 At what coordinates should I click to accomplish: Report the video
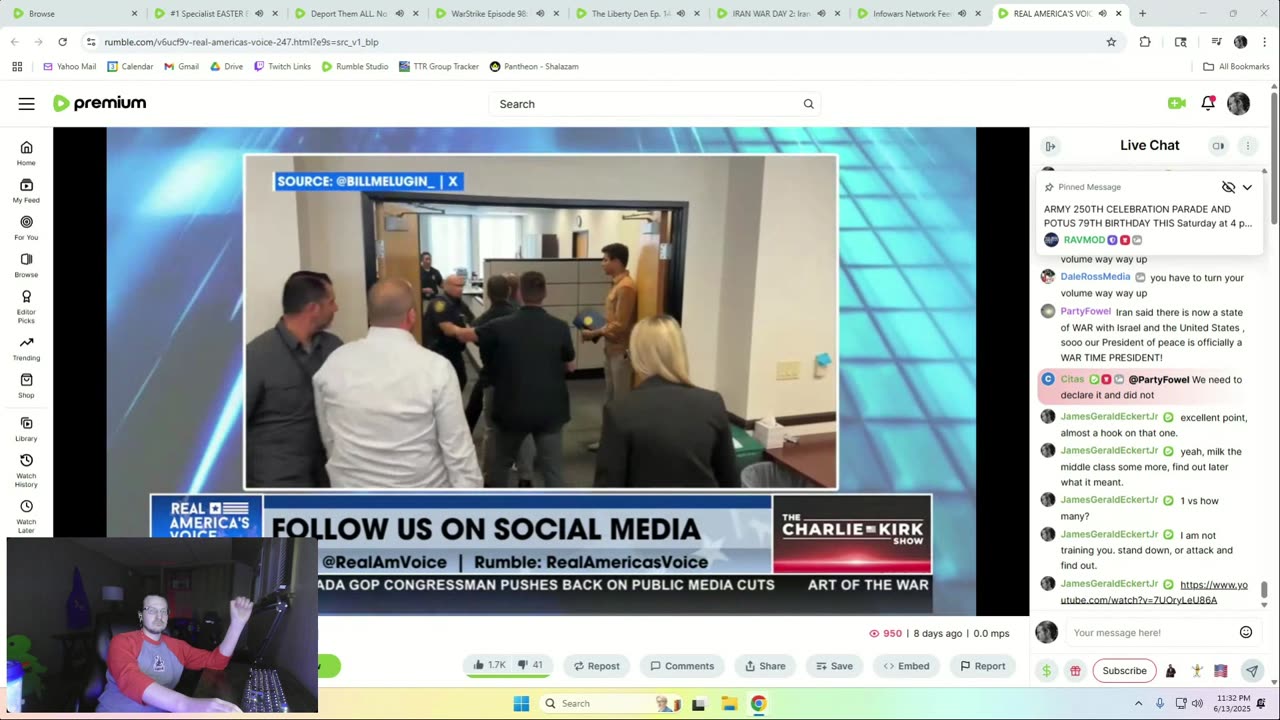tap(982, 666)
